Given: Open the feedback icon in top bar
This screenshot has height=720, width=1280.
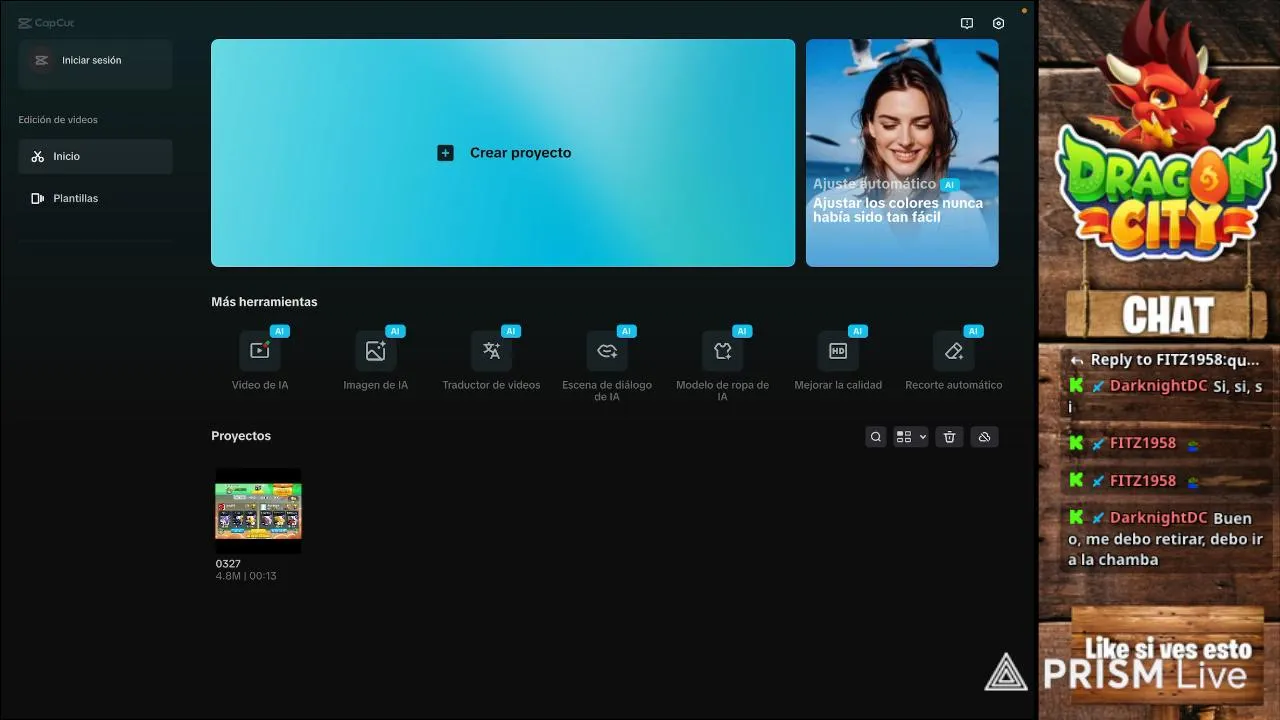Looking at the screenshot, I should pyautogui.click(x=967, y=23).
